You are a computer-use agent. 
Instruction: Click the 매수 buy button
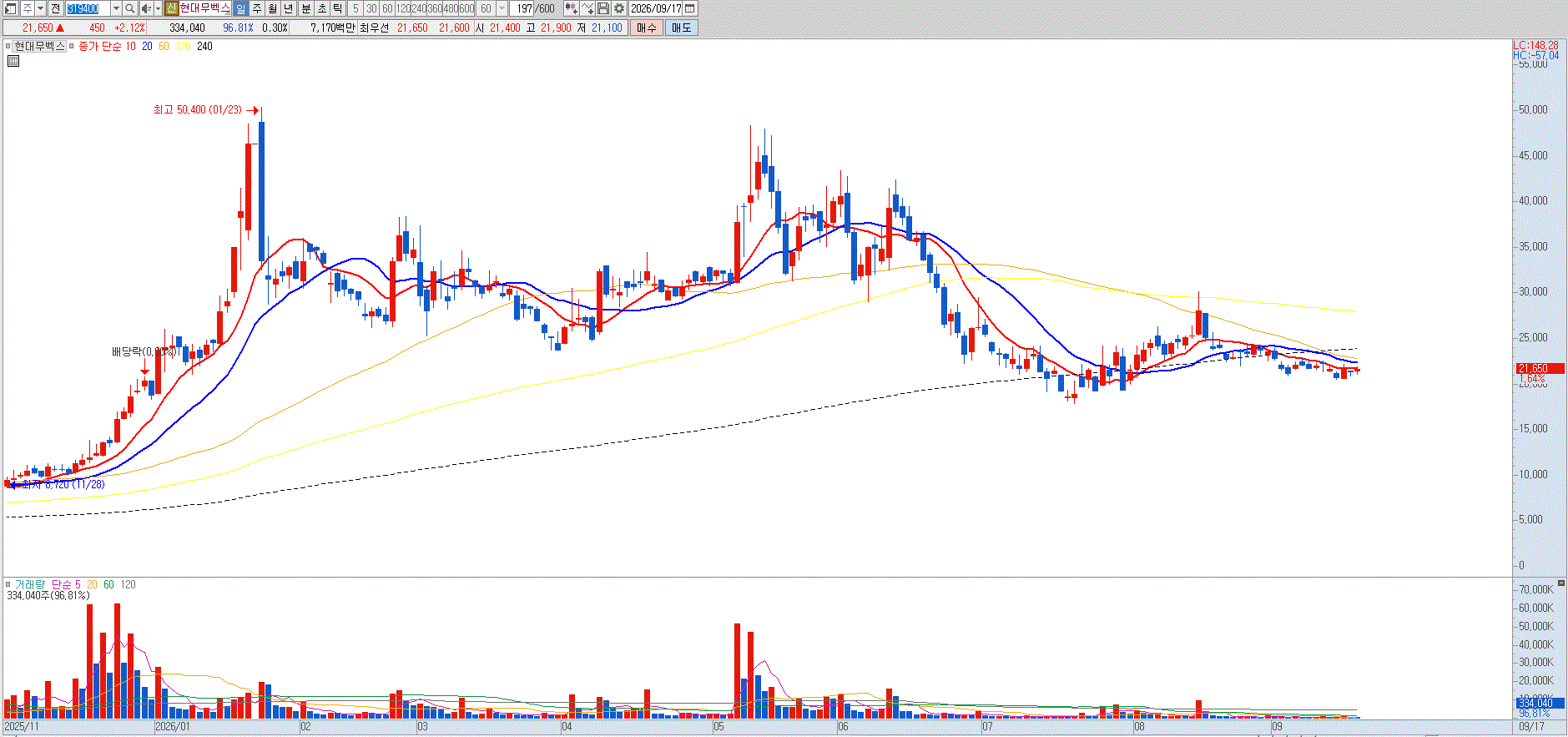coord(647,28)
